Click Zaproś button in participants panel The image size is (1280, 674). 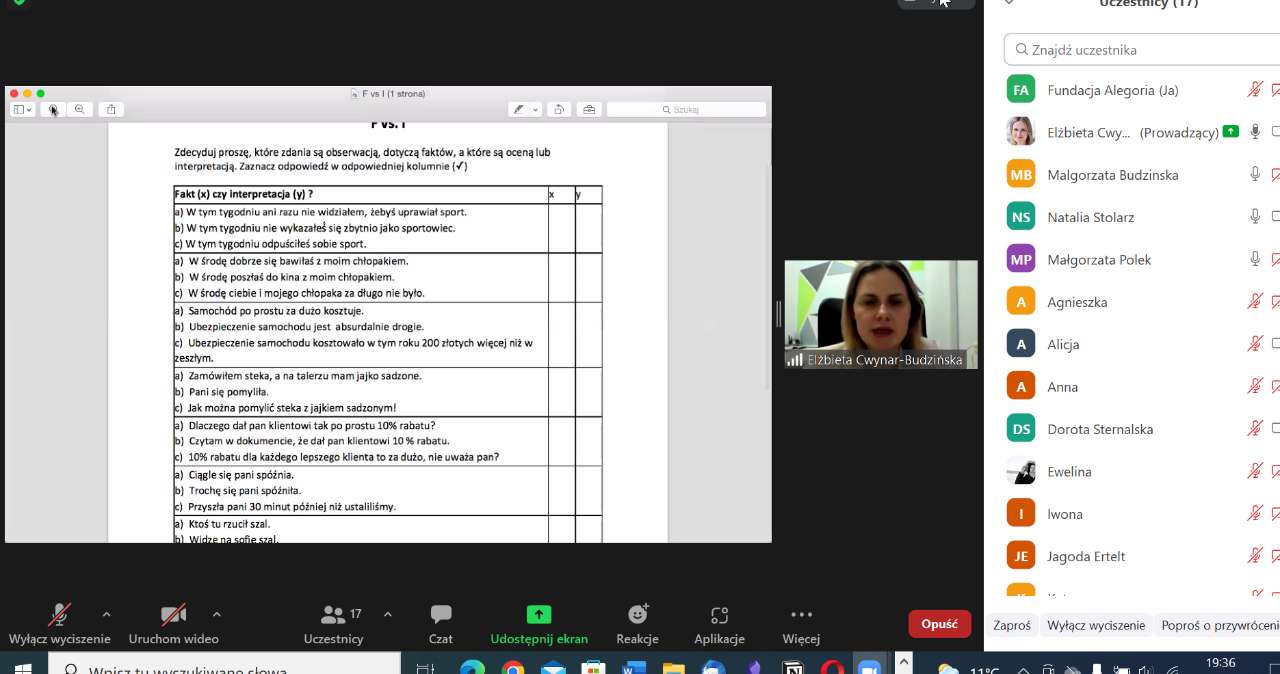(x=1012, y=625)
